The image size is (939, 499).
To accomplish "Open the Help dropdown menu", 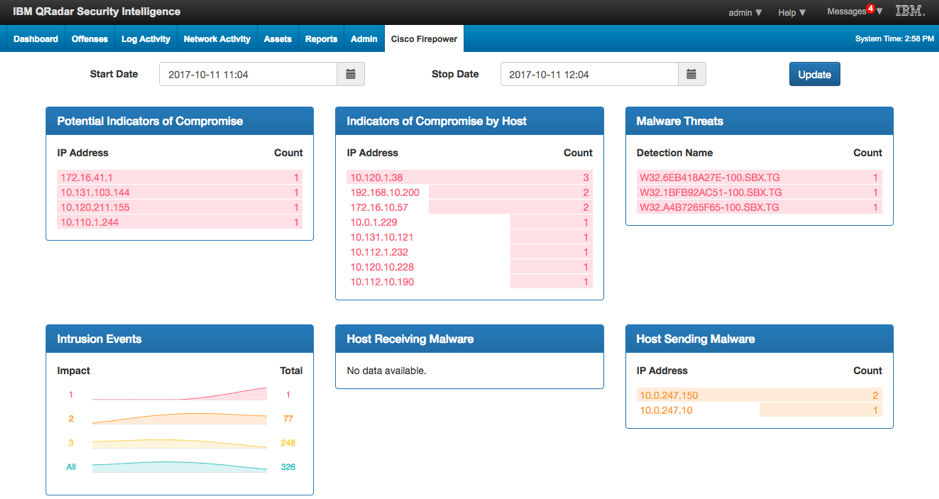I will 792,13.
